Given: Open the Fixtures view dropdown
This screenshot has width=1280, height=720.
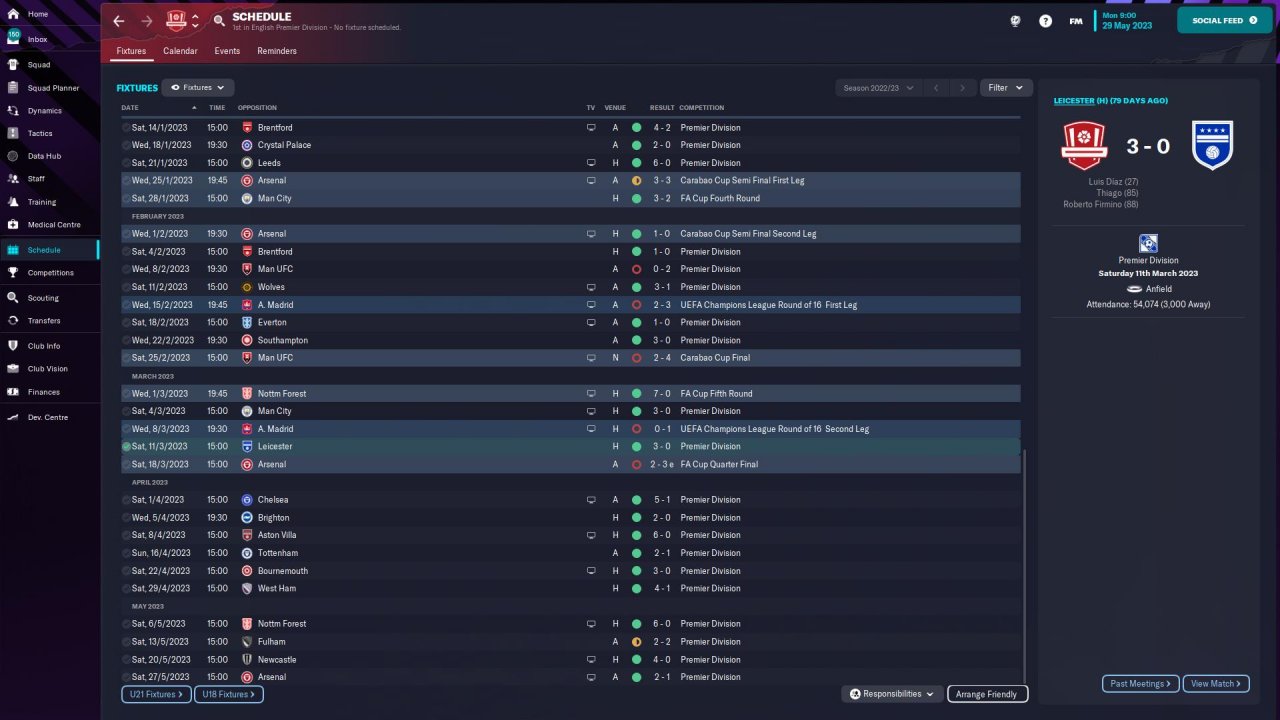Looking at the screenshot, I should [x=198, y=88].
